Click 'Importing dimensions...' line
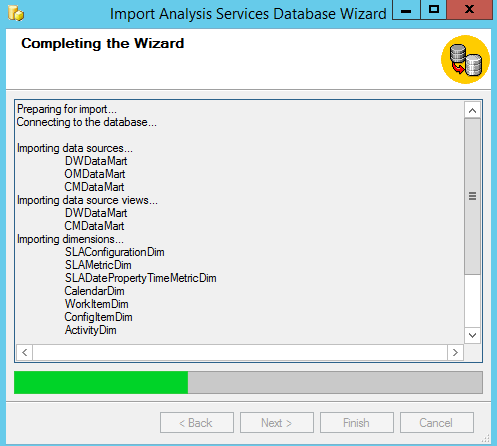 tap(70, 239)
